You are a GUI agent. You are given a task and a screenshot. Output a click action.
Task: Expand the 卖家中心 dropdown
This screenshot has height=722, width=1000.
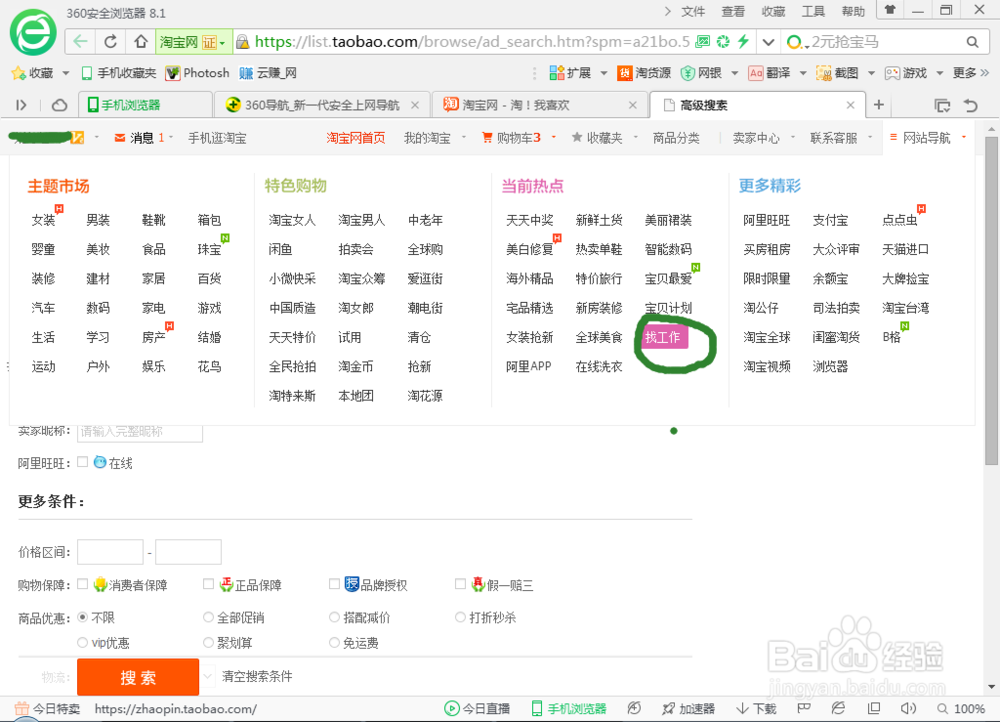coord(793,137)
